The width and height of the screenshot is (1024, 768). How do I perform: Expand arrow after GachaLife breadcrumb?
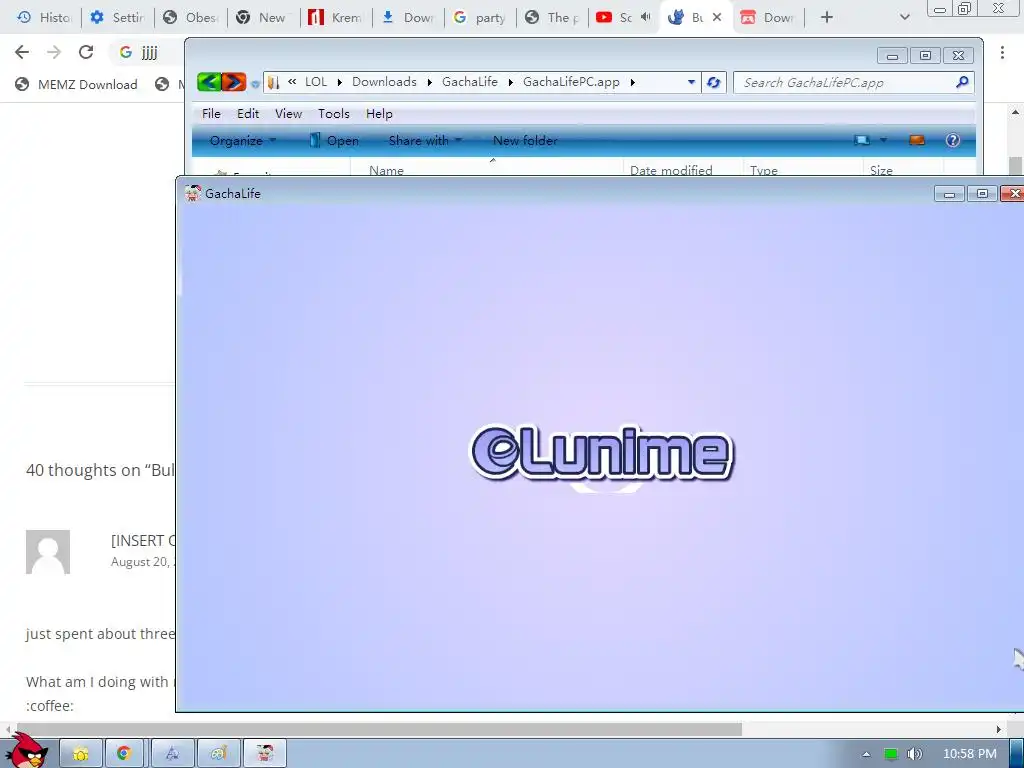pos(510,82)
